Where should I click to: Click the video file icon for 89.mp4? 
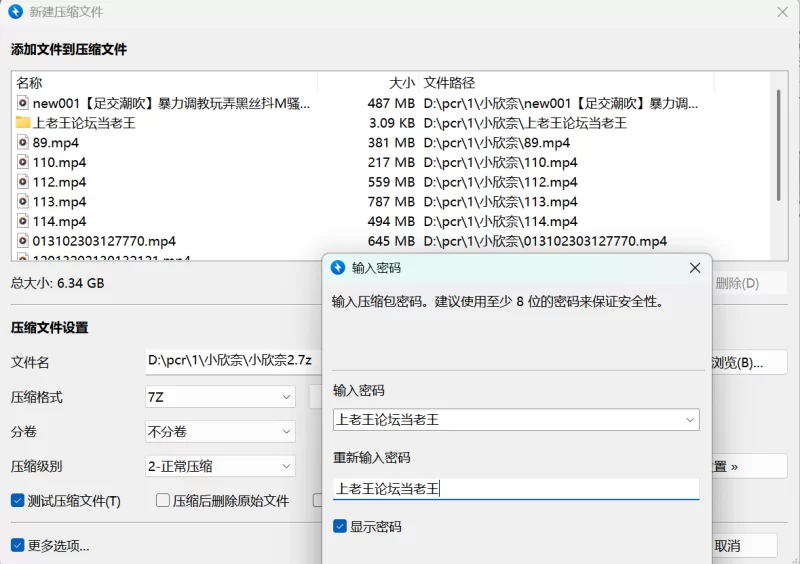pos(23,142)
